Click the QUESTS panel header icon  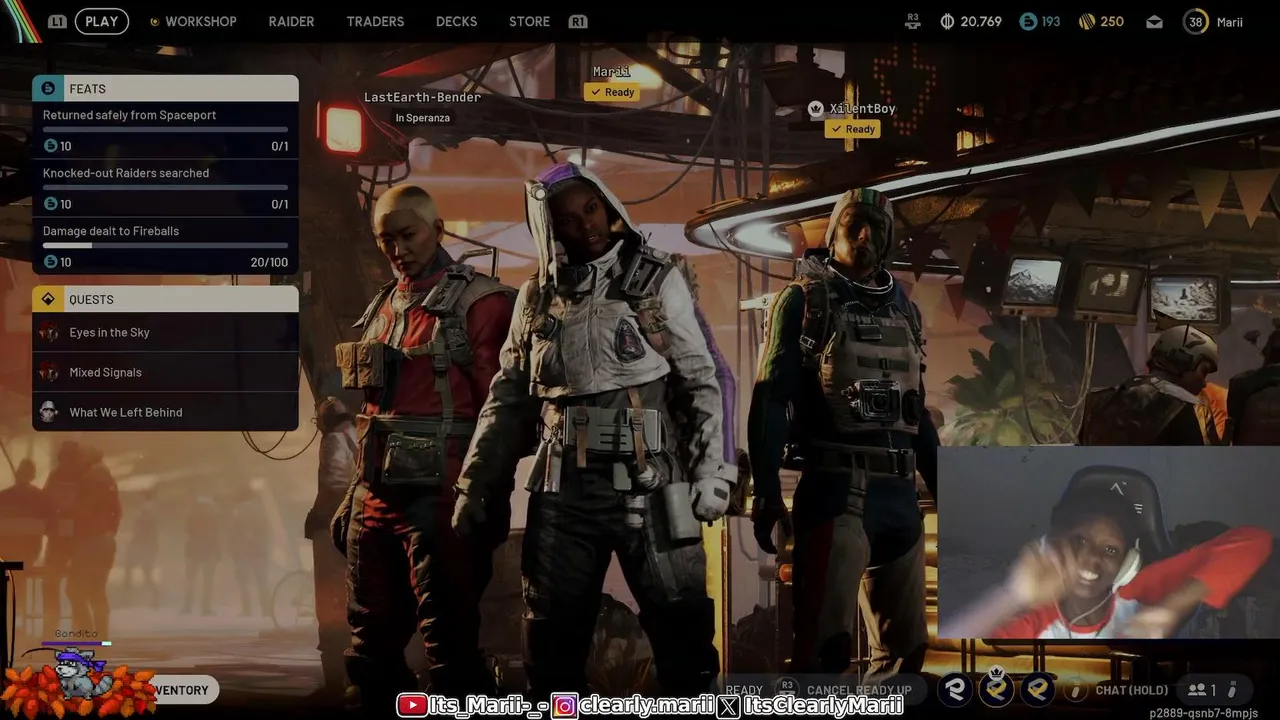[48, 299]
